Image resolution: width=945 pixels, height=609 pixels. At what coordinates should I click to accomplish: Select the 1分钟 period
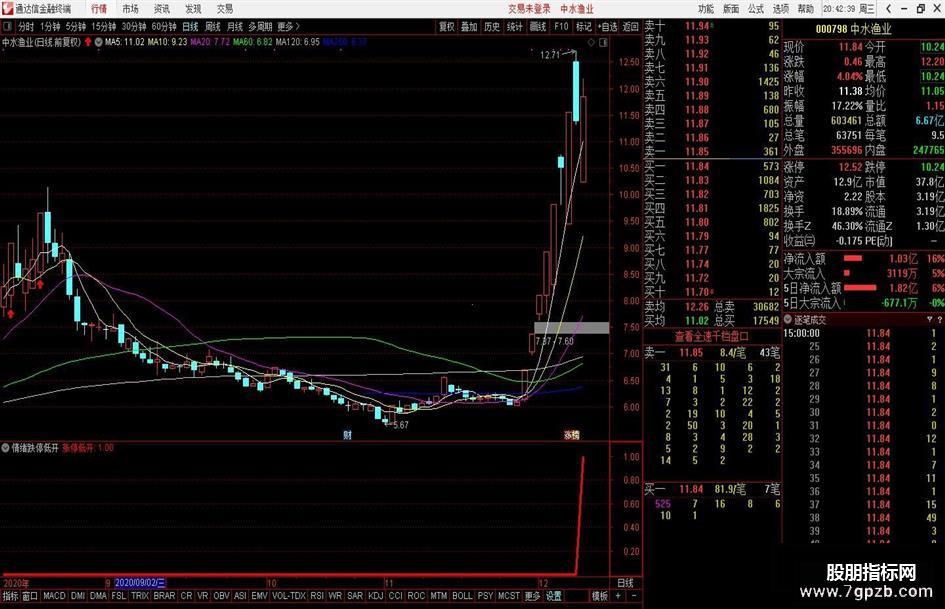pyautogui.click(x=50, y=27)
